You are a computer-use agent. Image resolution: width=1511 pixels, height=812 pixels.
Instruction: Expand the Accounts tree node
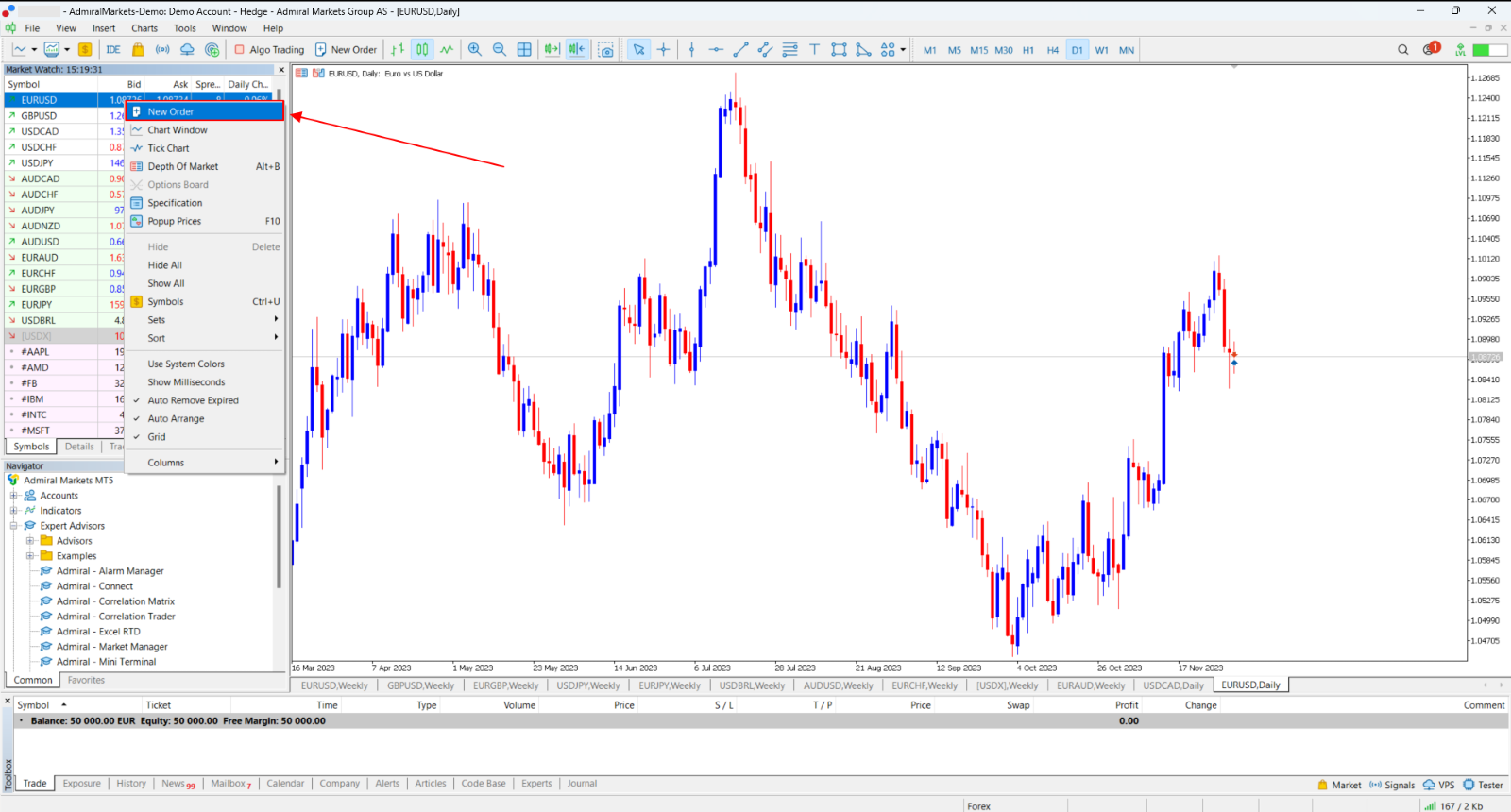14,496
